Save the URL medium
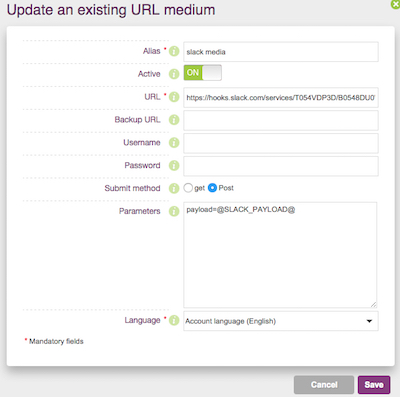The height and width of the screenshot is (397, 400). pos(374,385)
